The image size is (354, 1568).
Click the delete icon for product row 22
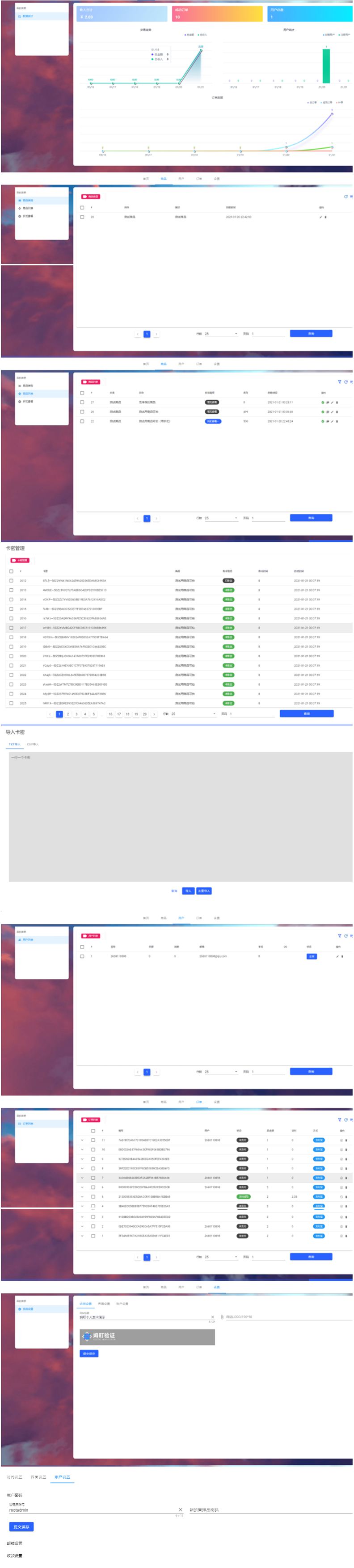pos(337,421)
